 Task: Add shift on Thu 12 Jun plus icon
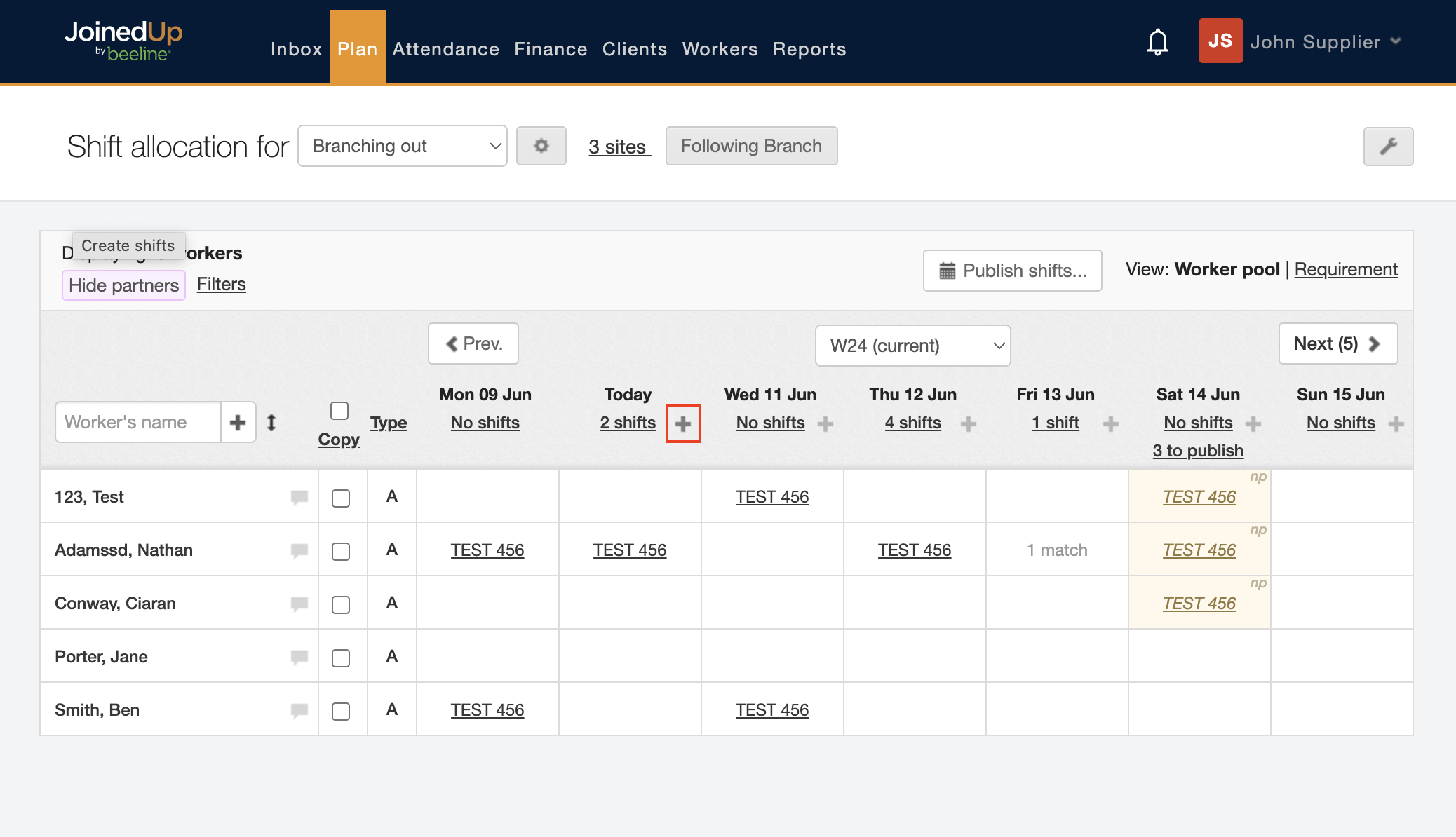click(968, 423)
